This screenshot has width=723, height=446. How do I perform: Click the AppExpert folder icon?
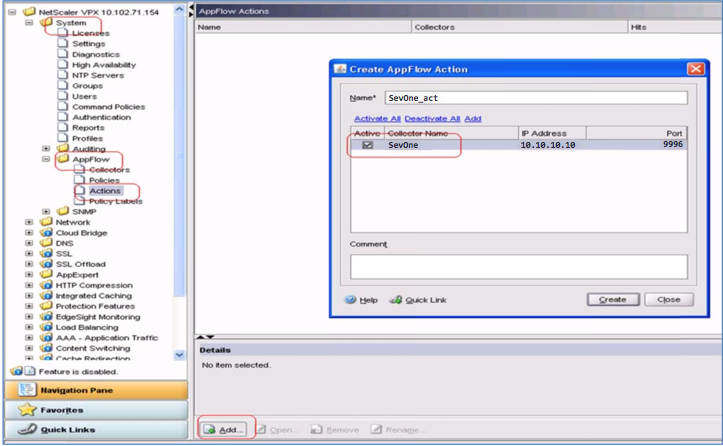(x=46, y=274)
